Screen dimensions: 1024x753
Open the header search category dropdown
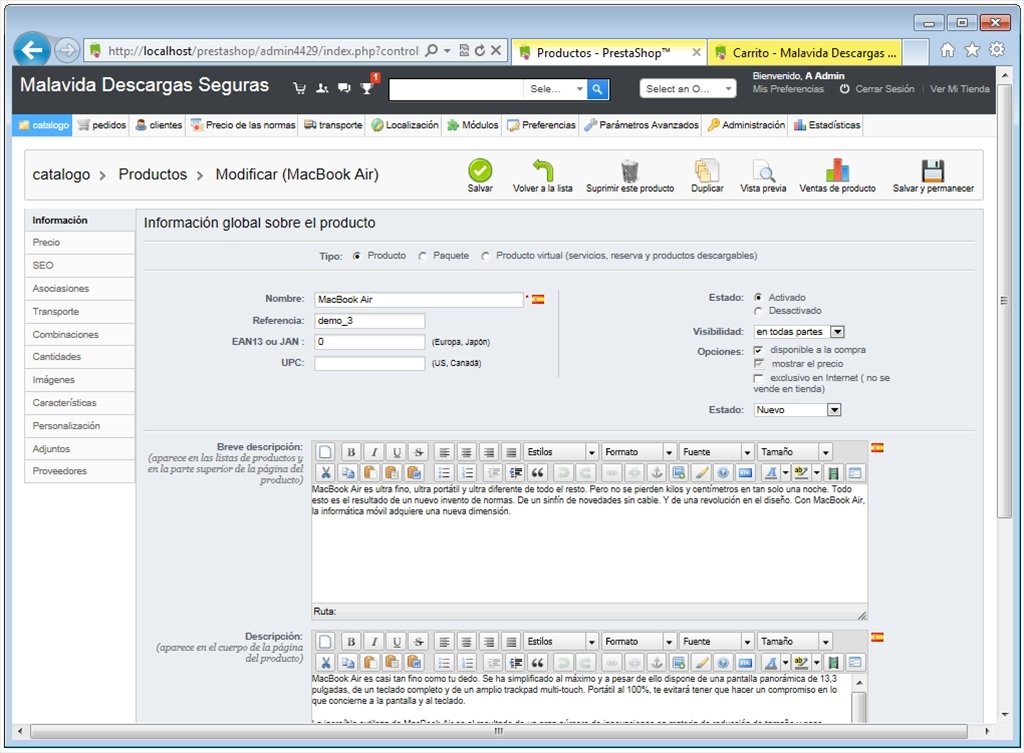click(x=554, y=89)
